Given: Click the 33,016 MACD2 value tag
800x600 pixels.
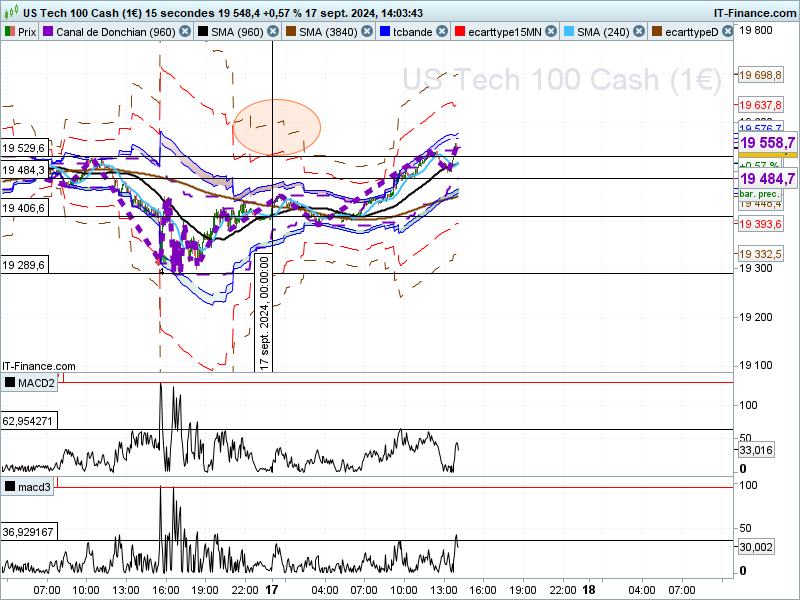Looking at the screenshot, I should point(756,450).
